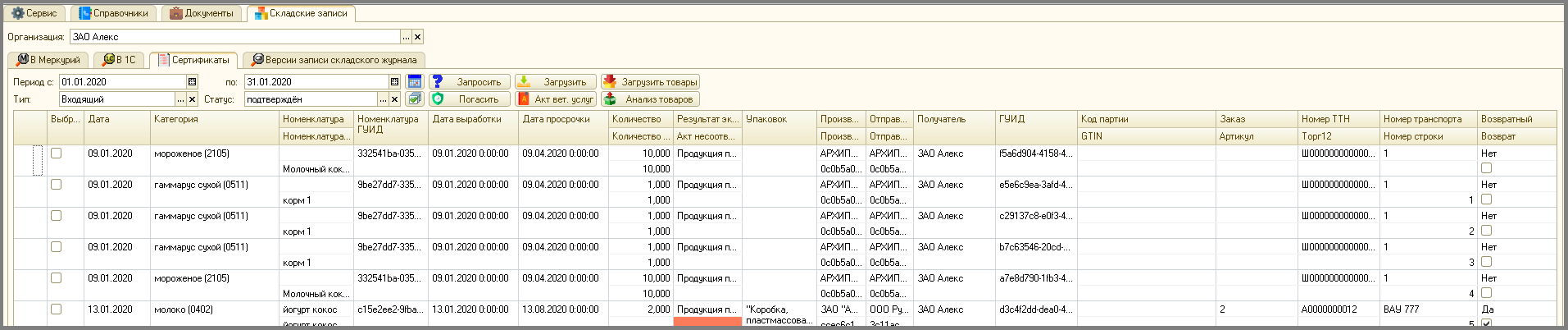Clear the Статус field with X
The image size is (1568, 330).
(394, 99)
